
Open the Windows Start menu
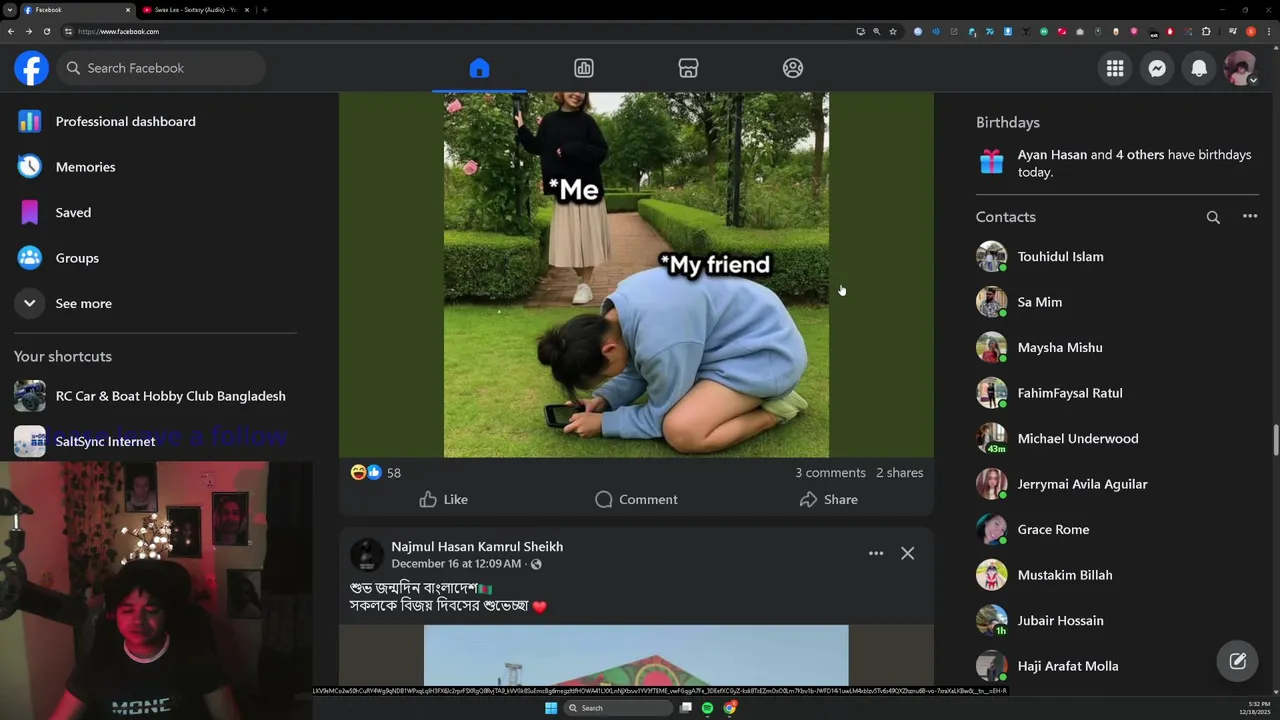click(550, 708)
